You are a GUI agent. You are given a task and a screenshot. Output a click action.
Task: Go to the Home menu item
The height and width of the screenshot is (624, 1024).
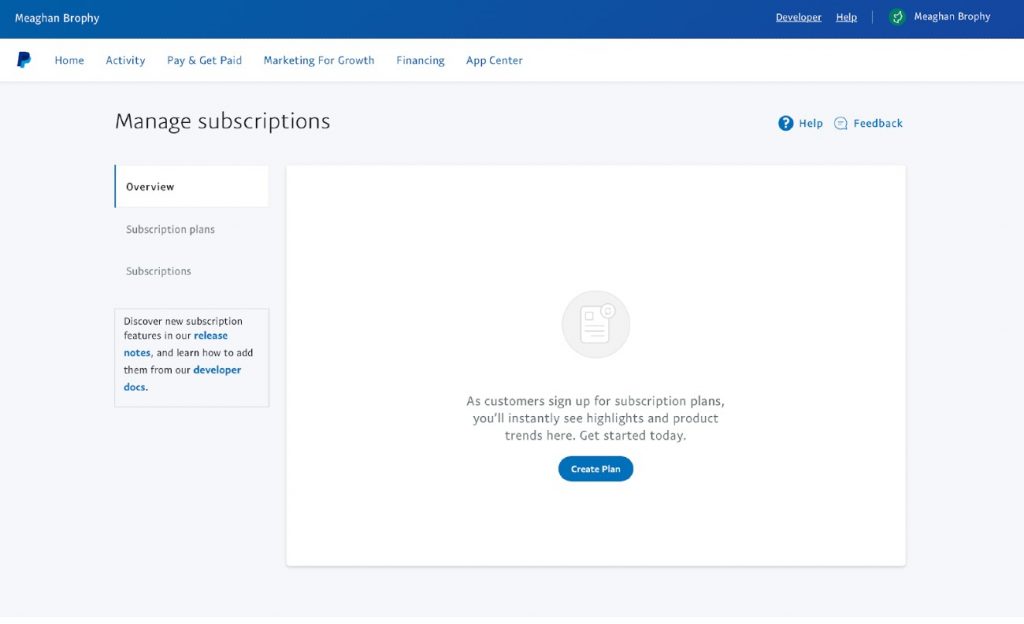tap(69, 60)
